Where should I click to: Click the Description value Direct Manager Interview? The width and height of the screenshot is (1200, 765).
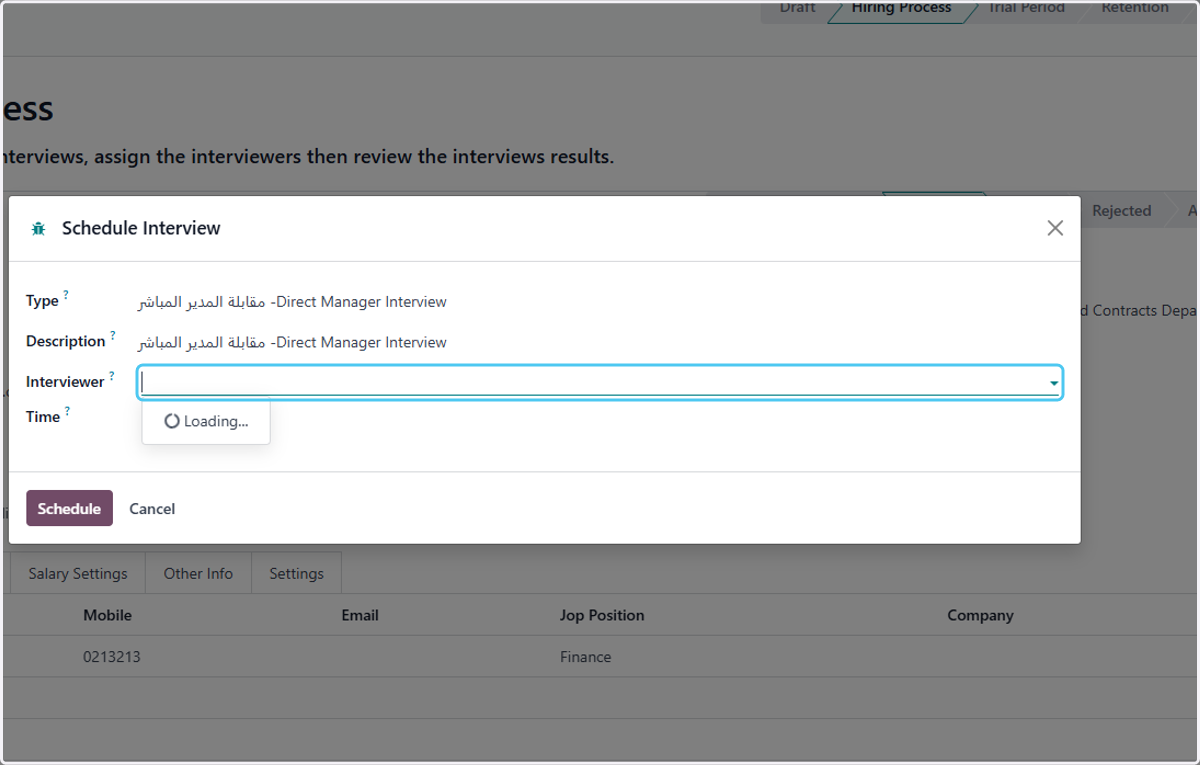tap(292, 342)
